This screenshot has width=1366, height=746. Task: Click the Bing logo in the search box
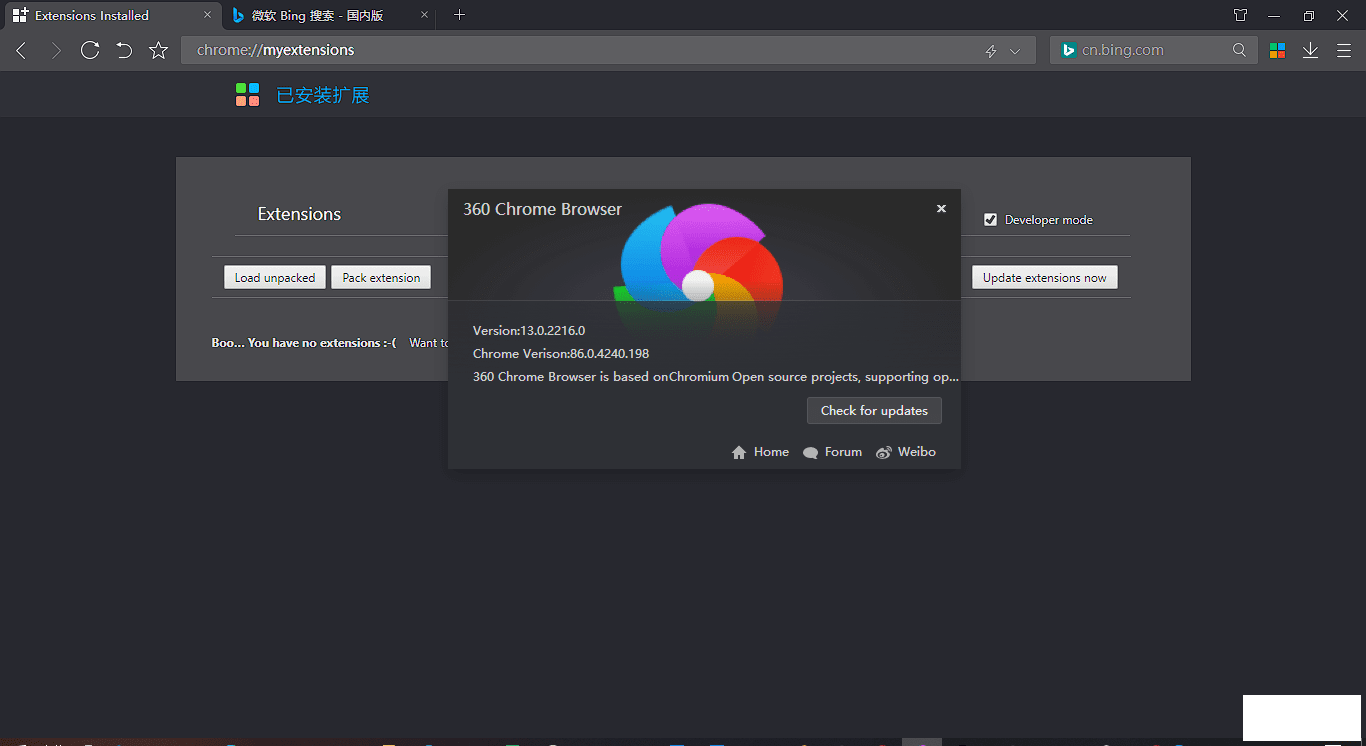pyautogui.click(x=1068, y=50)
